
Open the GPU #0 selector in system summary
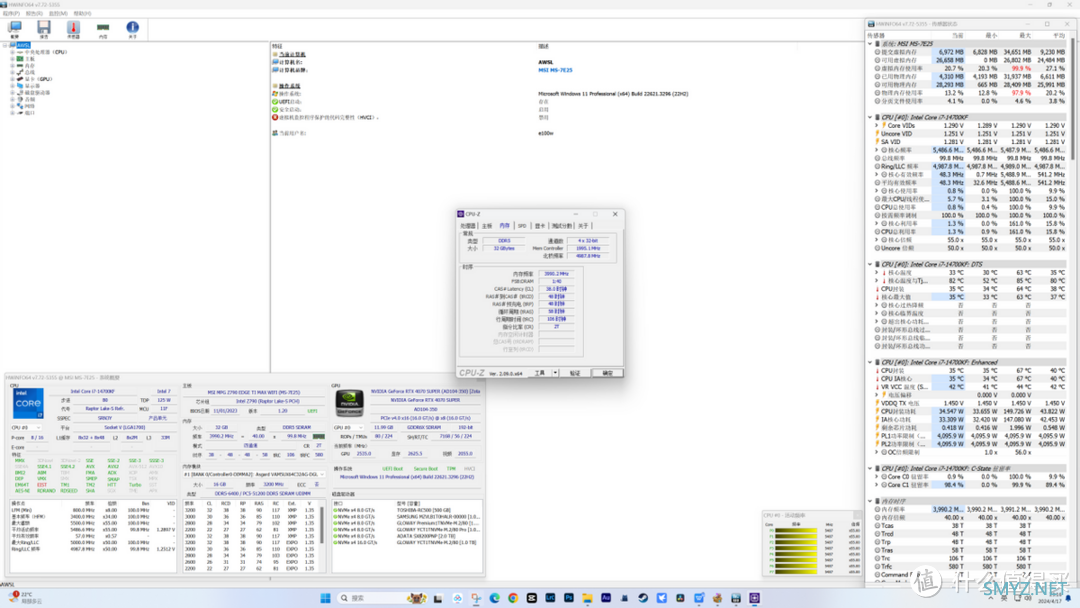[349, 428]
